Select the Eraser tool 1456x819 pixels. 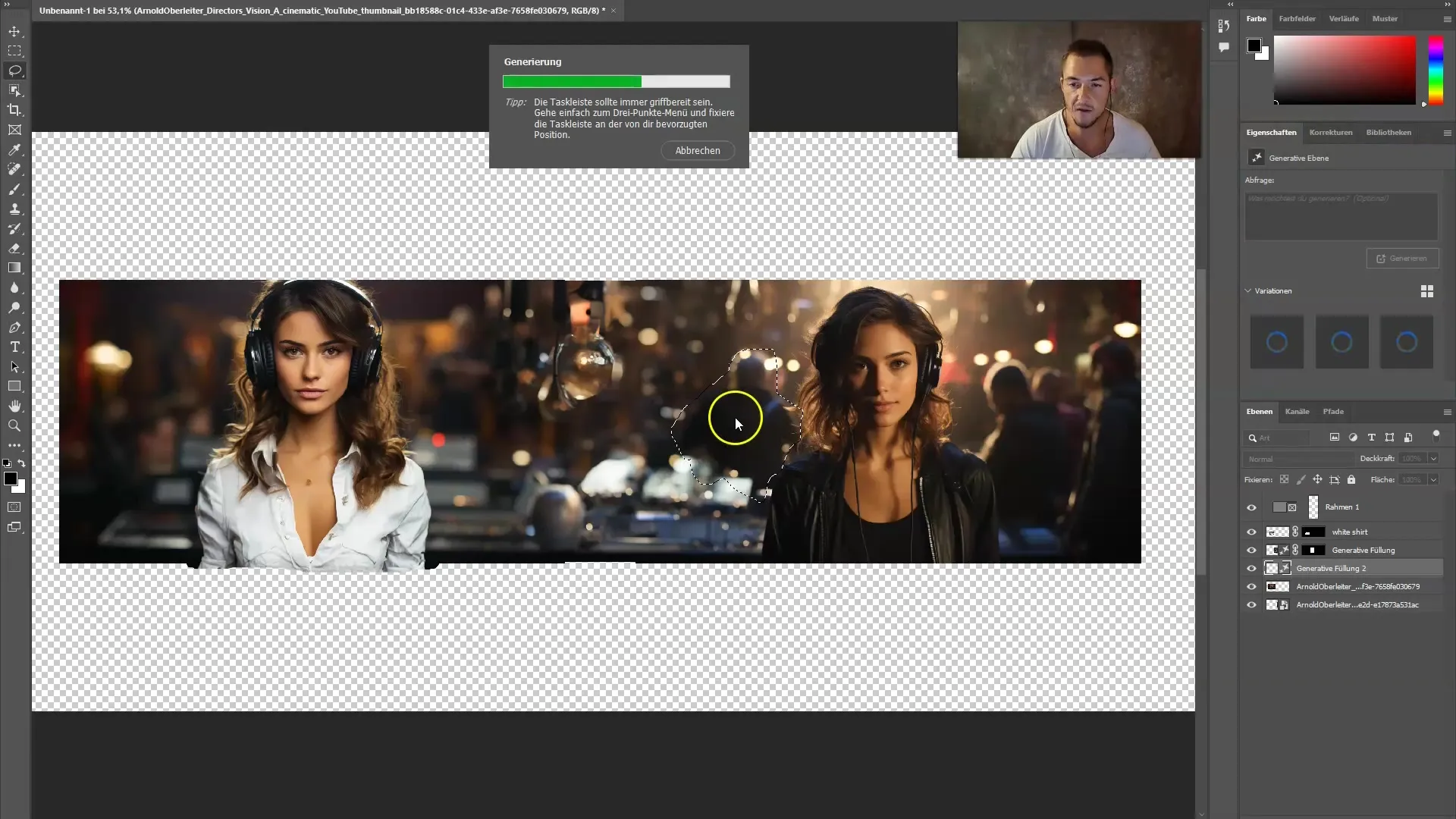(14, 248)
